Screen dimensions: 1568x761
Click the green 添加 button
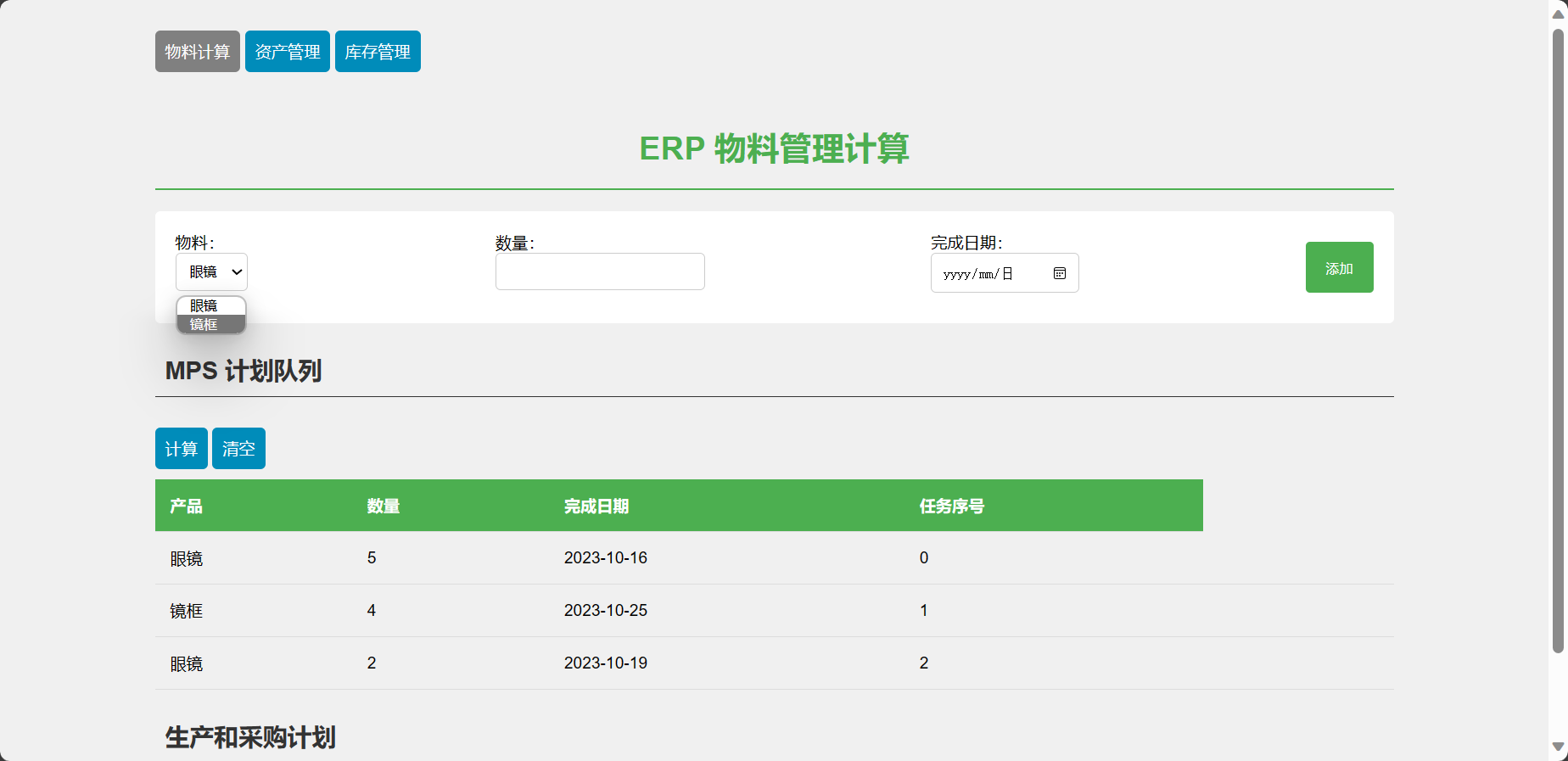pos(1339,267)
